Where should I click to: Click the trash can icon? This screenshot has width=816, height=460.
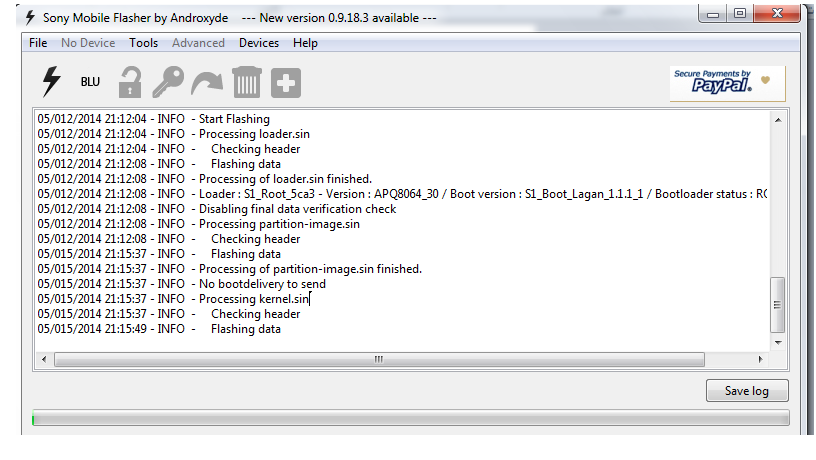pyautogui.click(x=247, y=82)
